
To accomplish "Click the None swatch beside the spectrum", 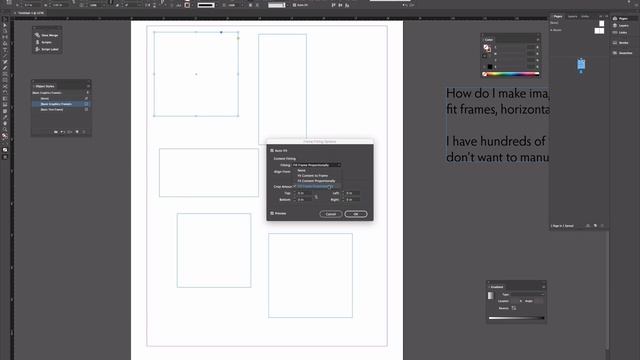I will coord(484,74).
